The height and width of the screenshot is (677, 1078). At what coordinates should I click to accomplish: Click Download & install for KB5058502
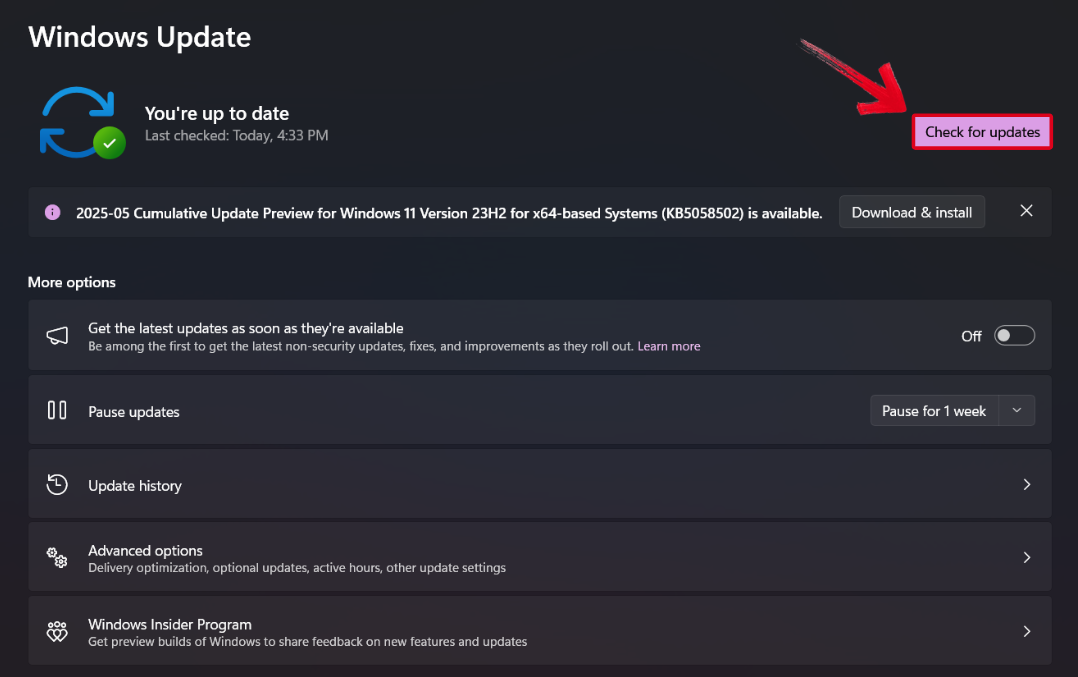click(x=912, y=212)
